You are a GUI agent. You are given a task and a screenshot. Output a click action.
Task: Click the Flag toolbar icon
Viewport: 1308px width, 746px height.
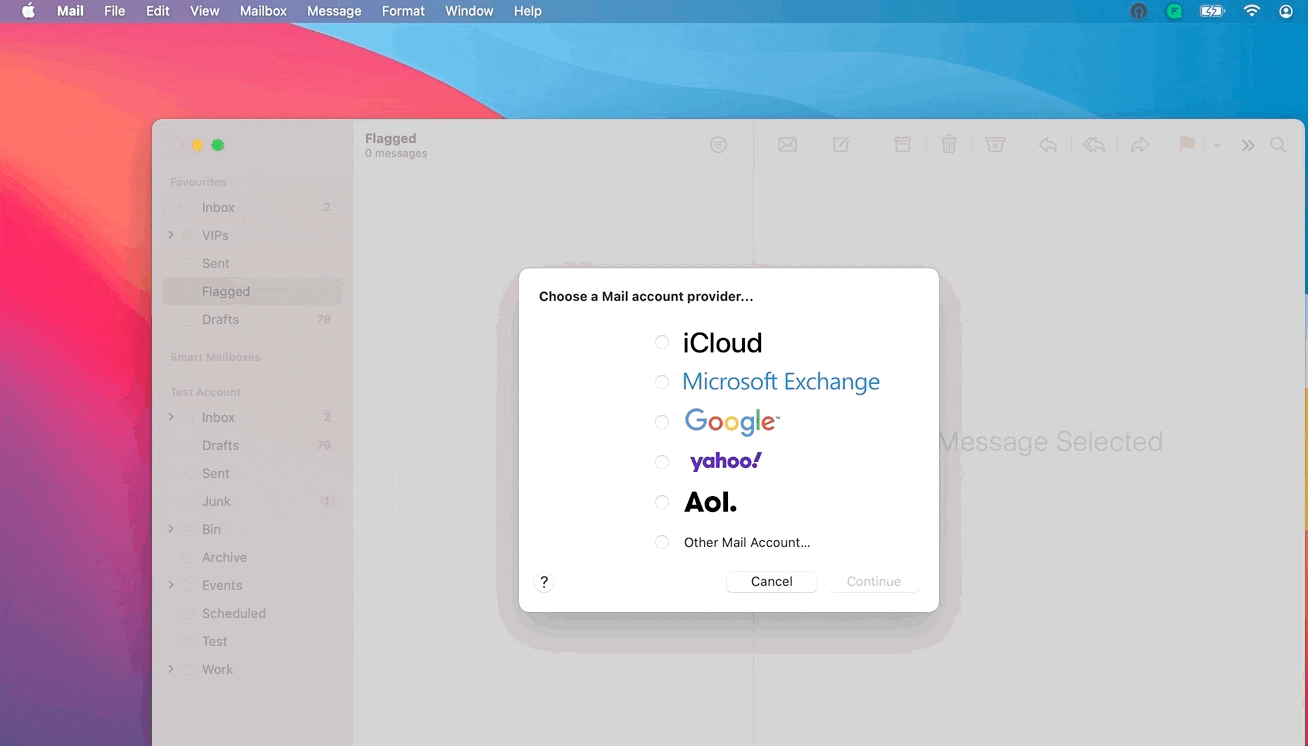pyautogui.click(x=1187, y=145)
